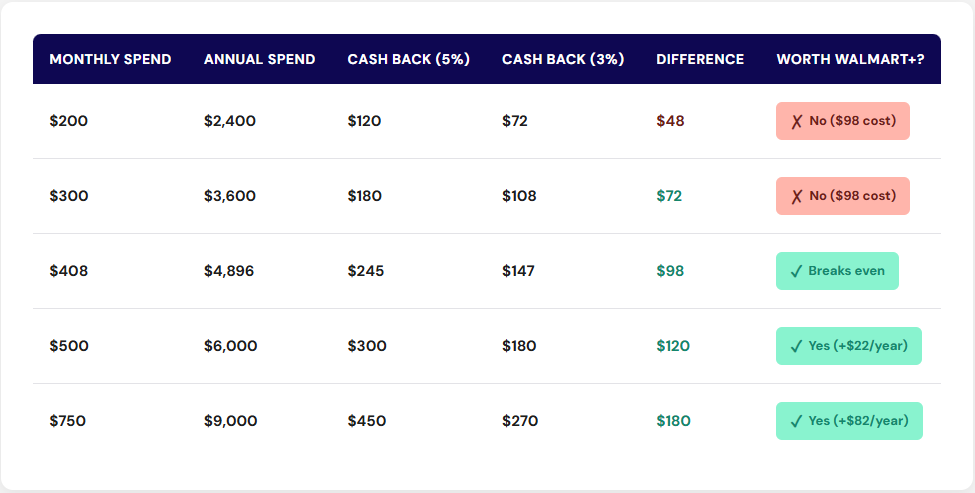The image size is (975, 493).
Task: Select the $9,000 annual spend cell
Action: pyautogui.click(x=230, y=421)
